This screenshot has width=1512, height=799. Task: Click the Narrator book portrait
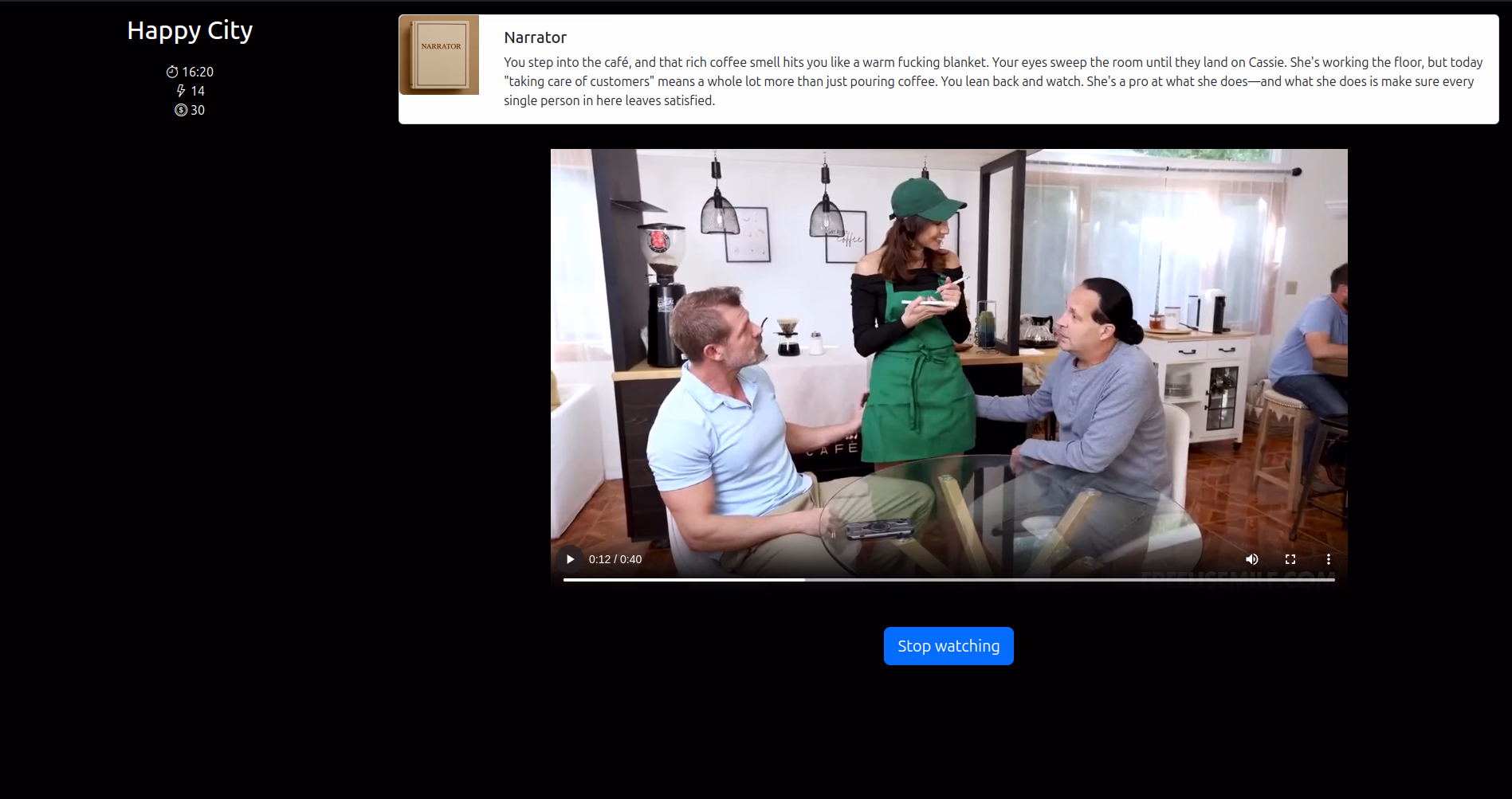[x=439, y=55]
